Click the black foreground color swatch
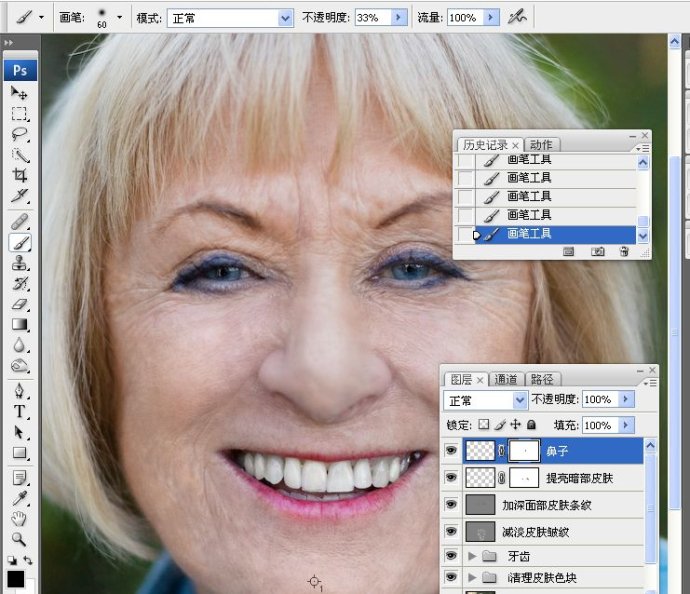Viewport: 690px width, 594px height. pyautogui.click(x=15, y=579)
